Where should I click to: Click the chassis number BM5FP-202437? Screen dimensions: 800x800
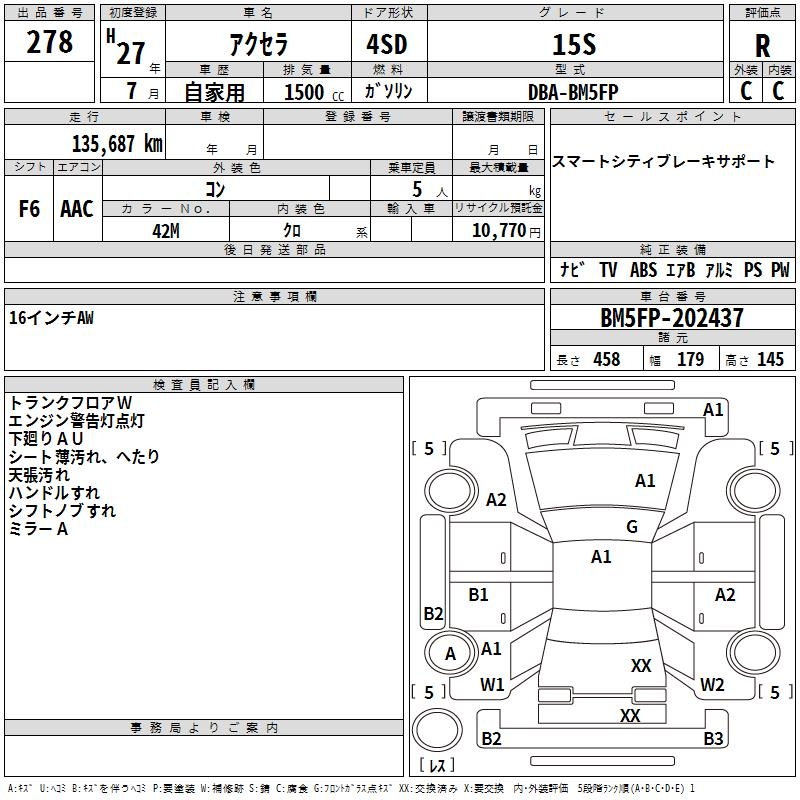coord(672,318)
